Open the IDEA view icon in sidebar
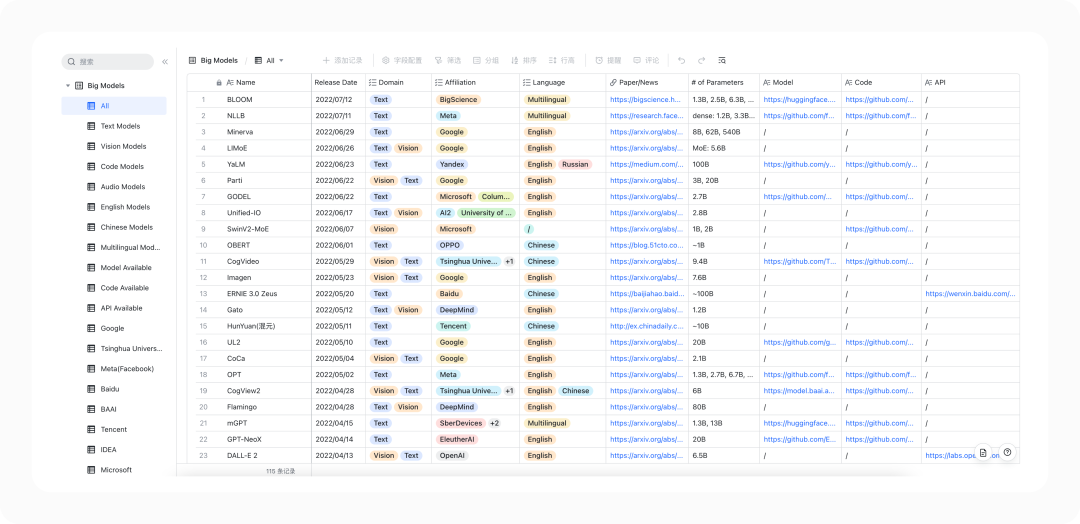This screenshot has width=1080, height=524. (91, 450)
